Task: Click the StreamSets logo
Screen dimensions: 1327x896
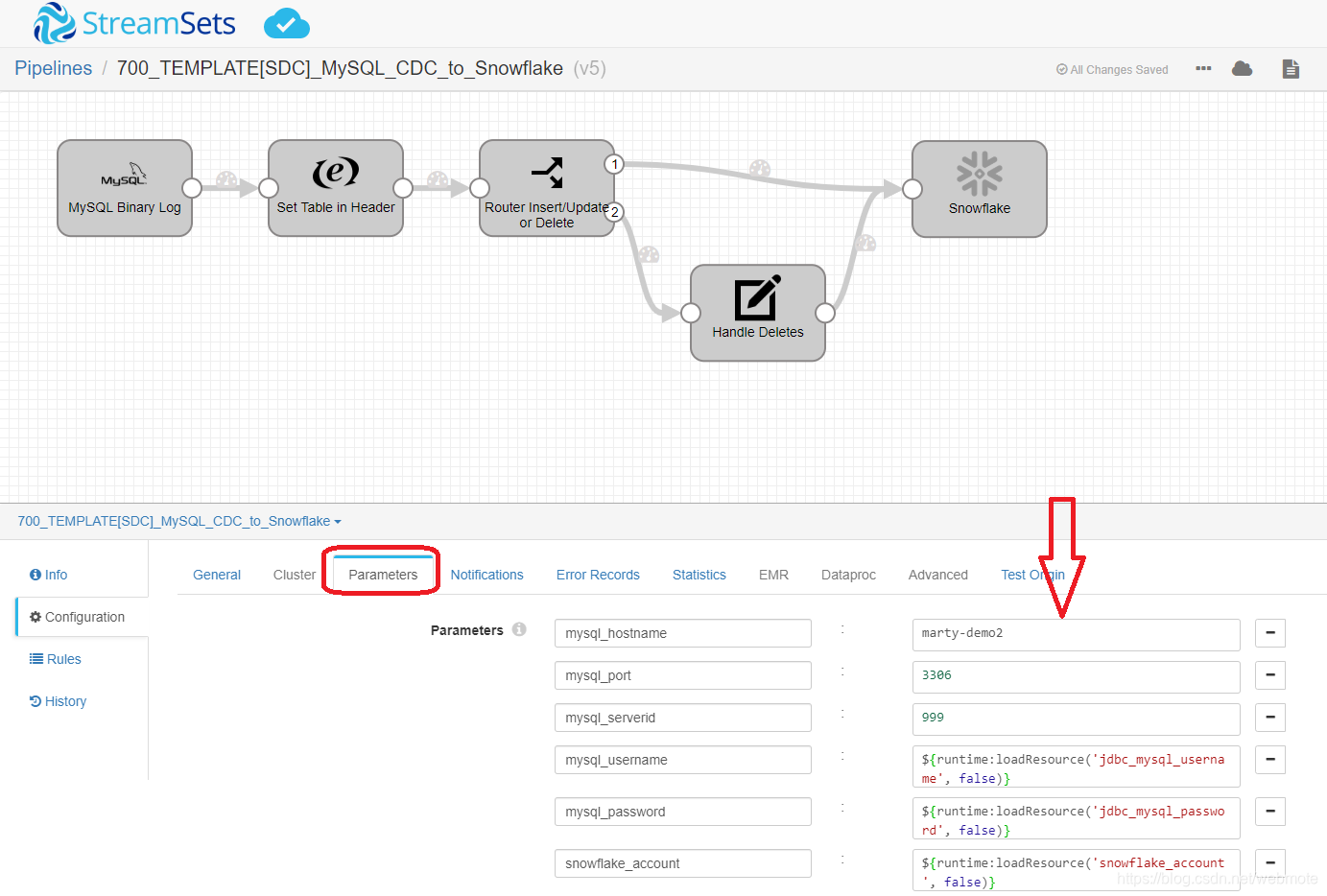Action: pyautogui.click(x=134, y=23)
